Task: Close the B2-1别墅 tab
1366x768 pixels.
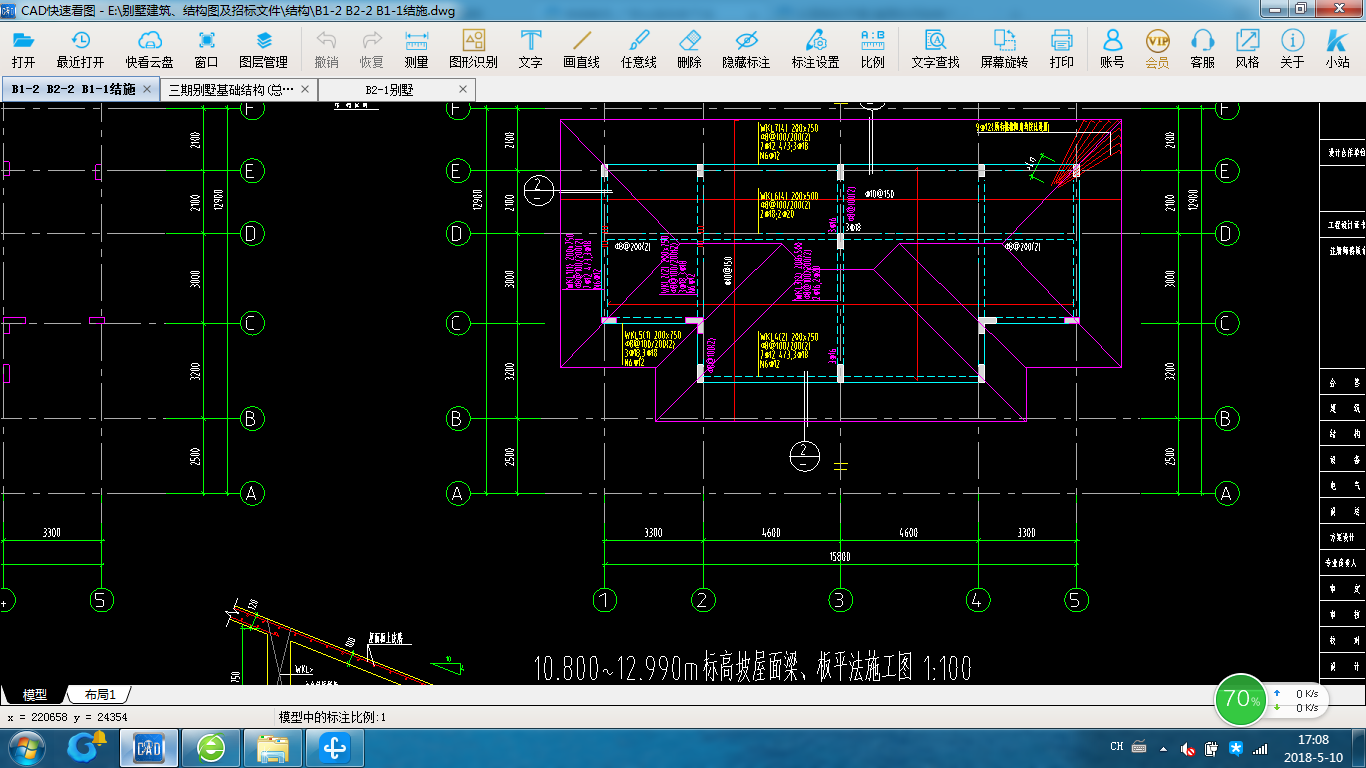Action: pyautogui.click(x=463, y=89)
